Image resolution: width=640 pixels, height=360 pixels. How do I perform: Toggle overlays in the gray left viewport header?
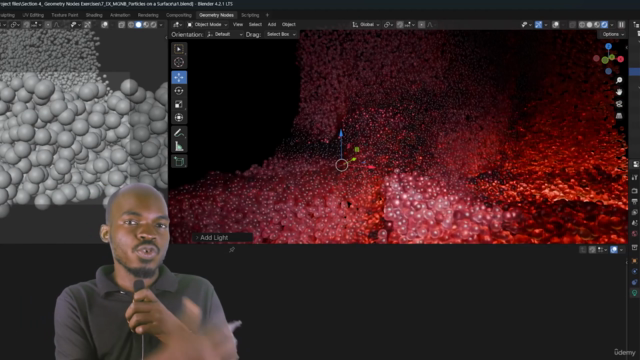[104, 25]
